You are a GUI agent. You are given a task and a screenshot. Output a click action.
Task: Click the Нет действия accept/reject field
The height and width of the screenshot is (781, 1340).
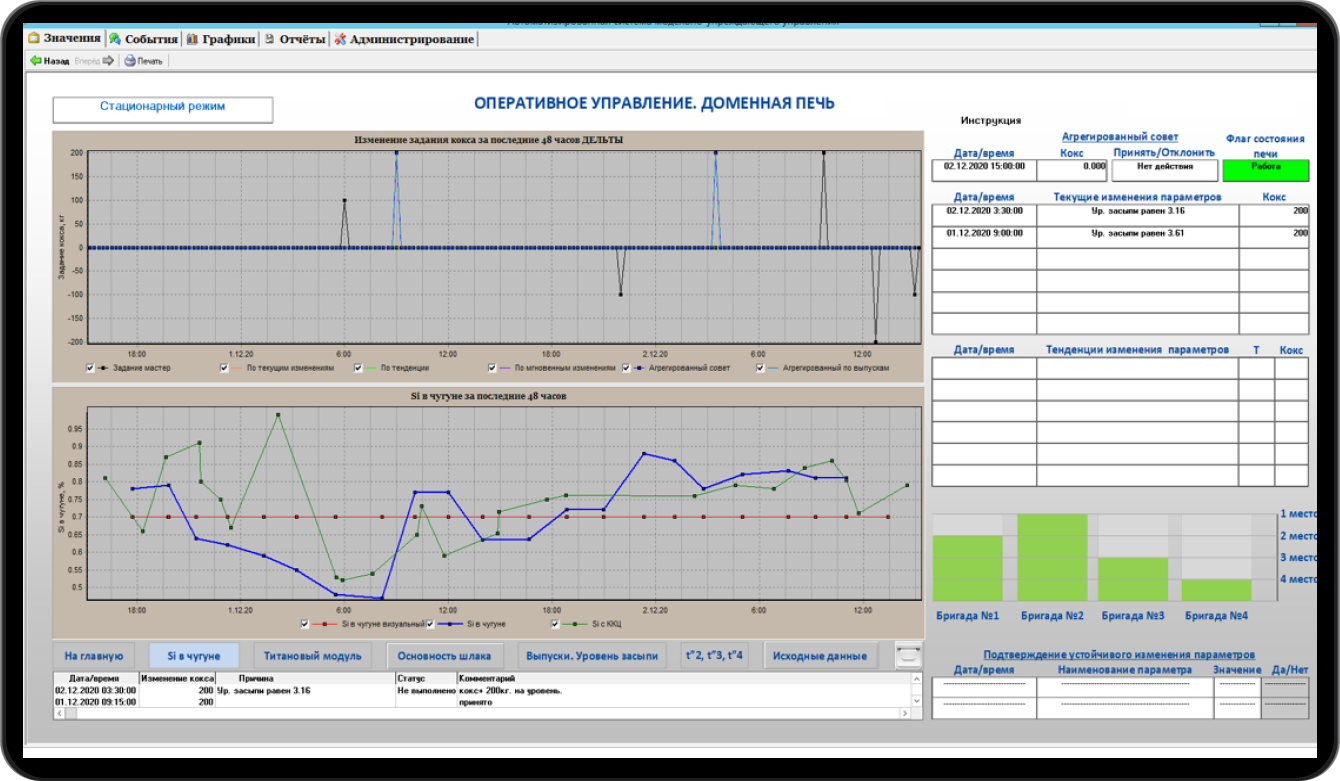pyautogui.click(x=1163, y=170)
